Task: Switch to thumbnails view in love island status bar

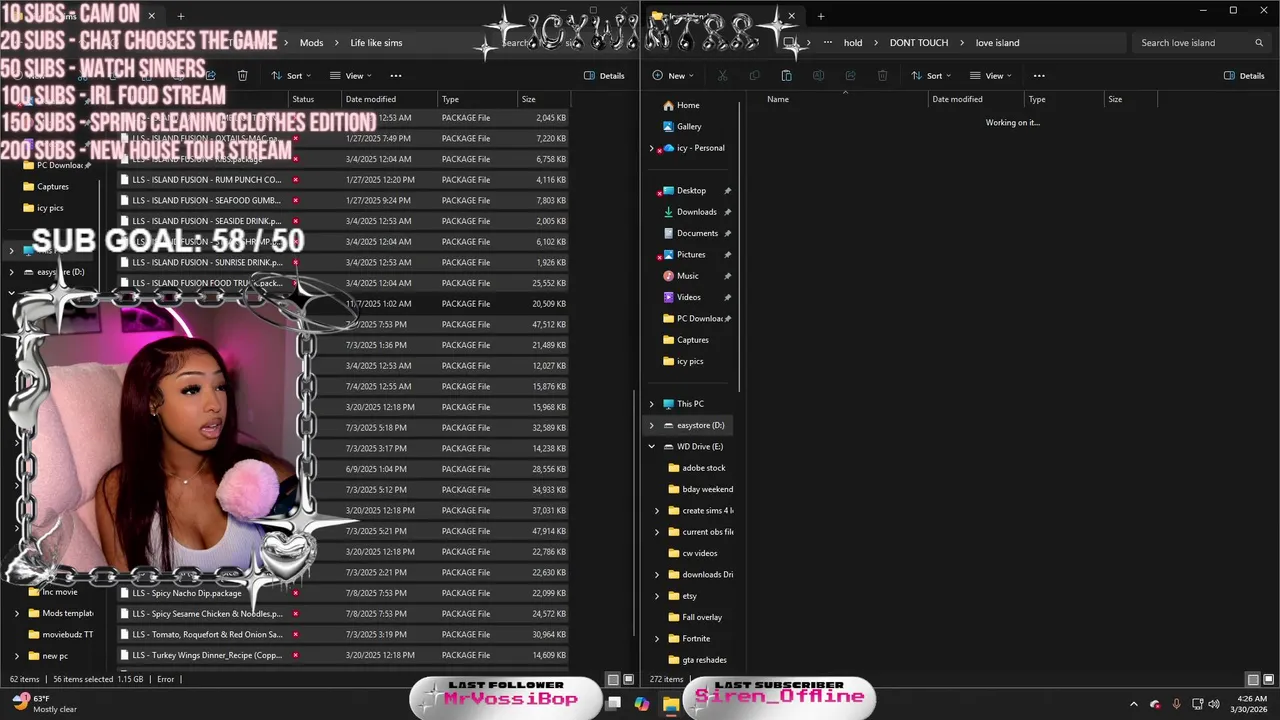Action: point(1269,680)
